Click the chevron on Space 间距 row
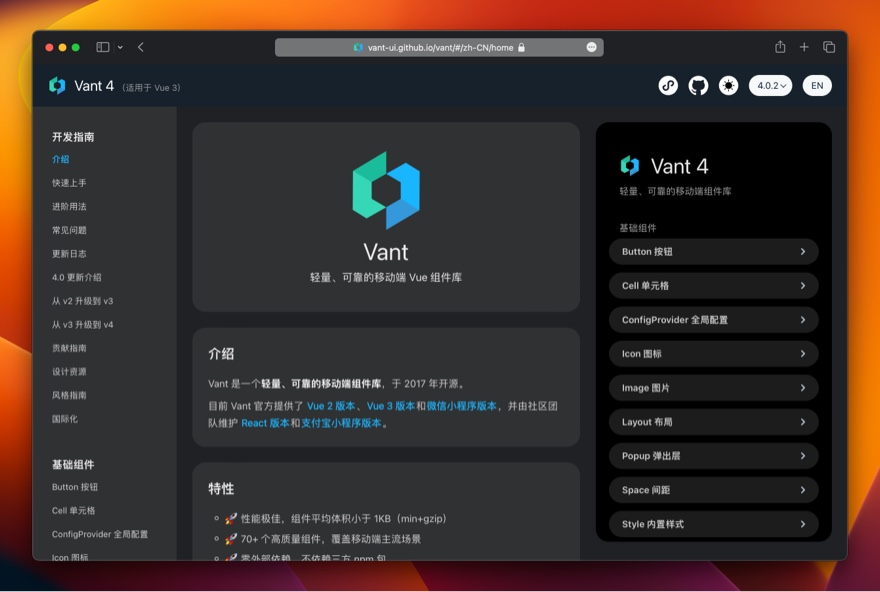 click(803, 490)
